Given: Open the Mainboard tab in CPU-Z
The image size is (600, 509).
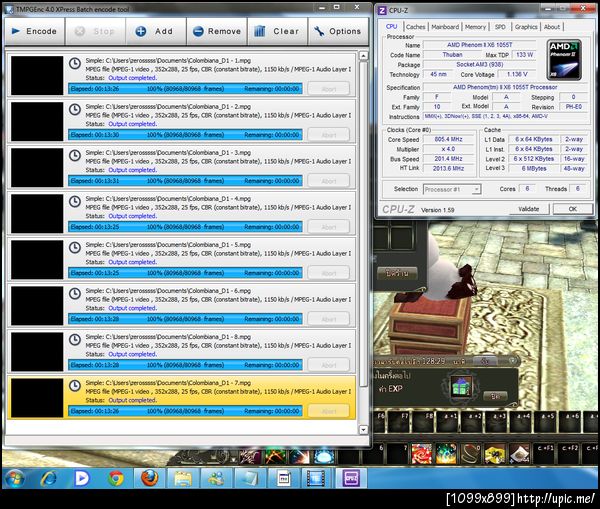Looking at the screenshot, I should 445,27.
